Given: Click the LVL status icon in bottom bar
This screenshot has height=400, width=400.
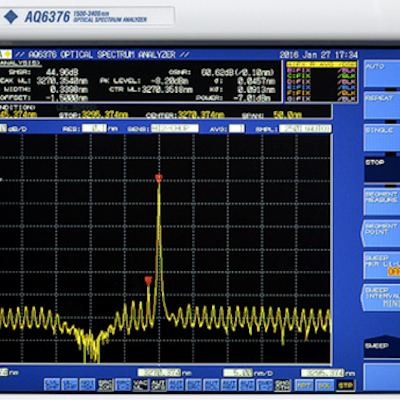Looking at the screenshot, I should (x=52, y=385).
